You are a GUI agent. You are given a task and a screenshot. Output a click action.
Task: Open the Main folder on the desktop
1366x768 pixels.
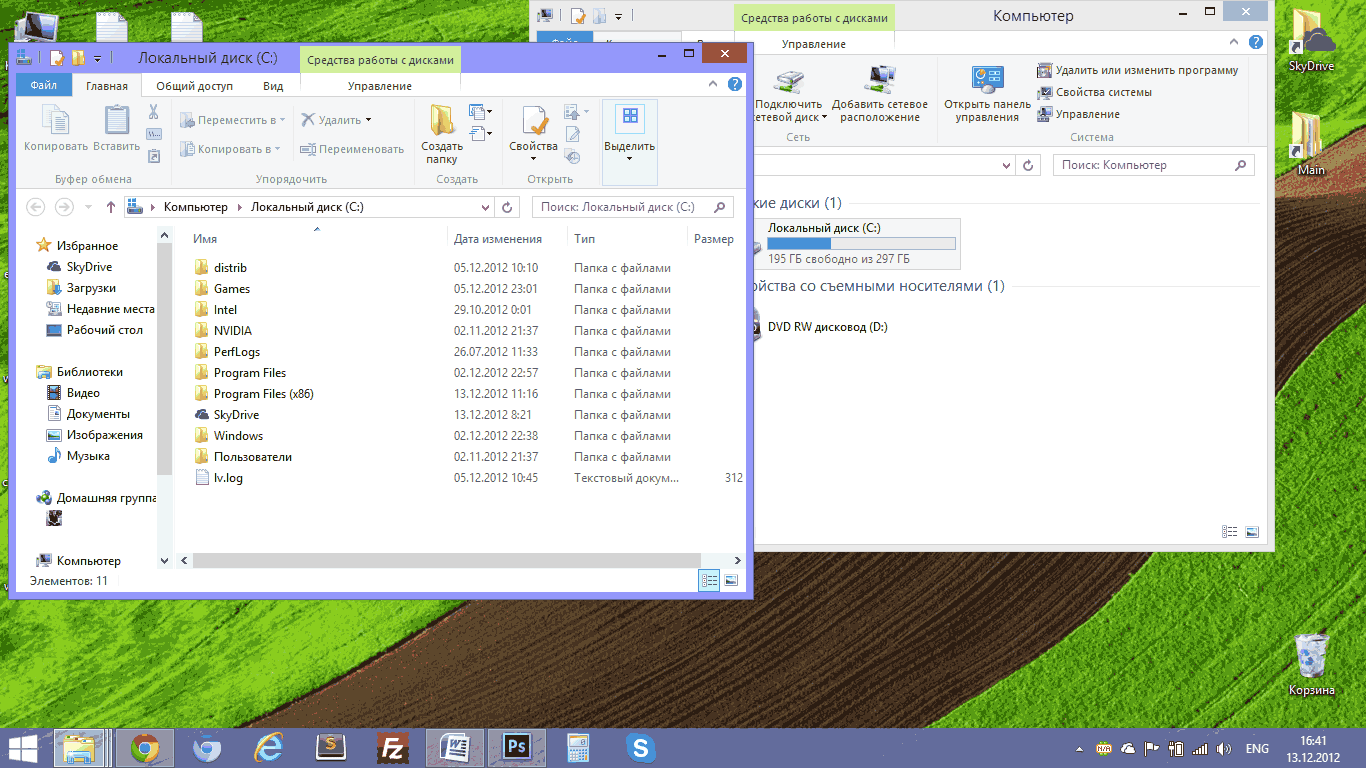1311,144
